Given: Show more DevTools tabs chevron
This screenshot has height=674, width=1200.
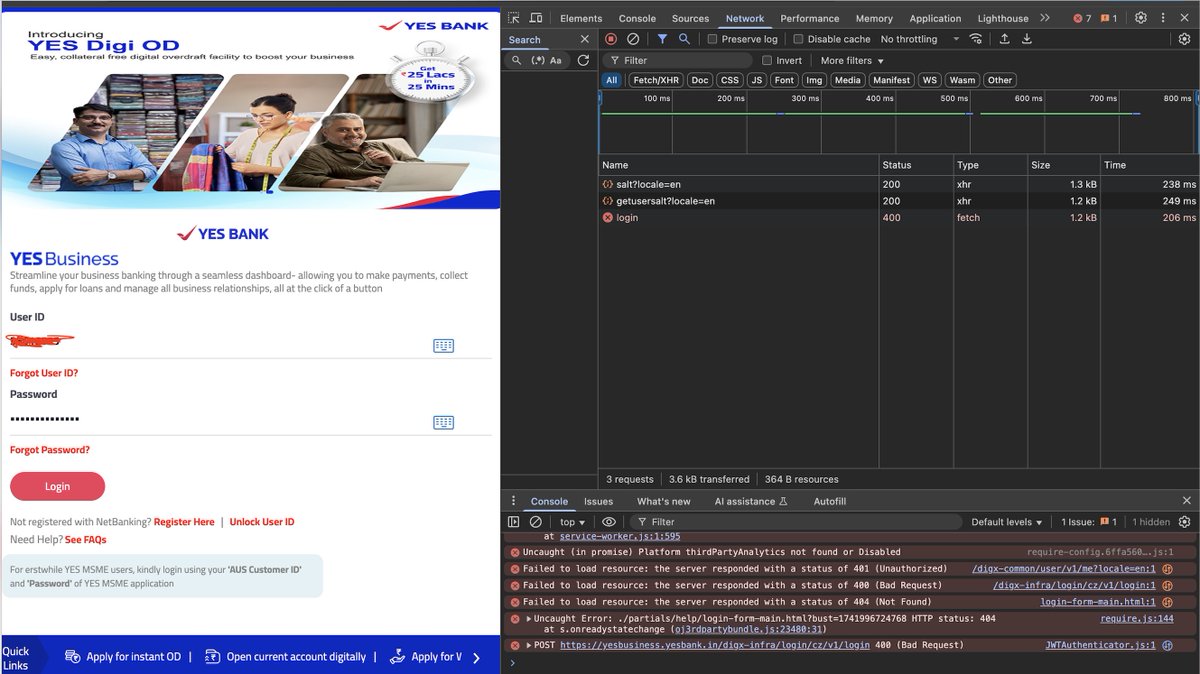Looking at the screenshot, I should click(x=1045, y=18).
